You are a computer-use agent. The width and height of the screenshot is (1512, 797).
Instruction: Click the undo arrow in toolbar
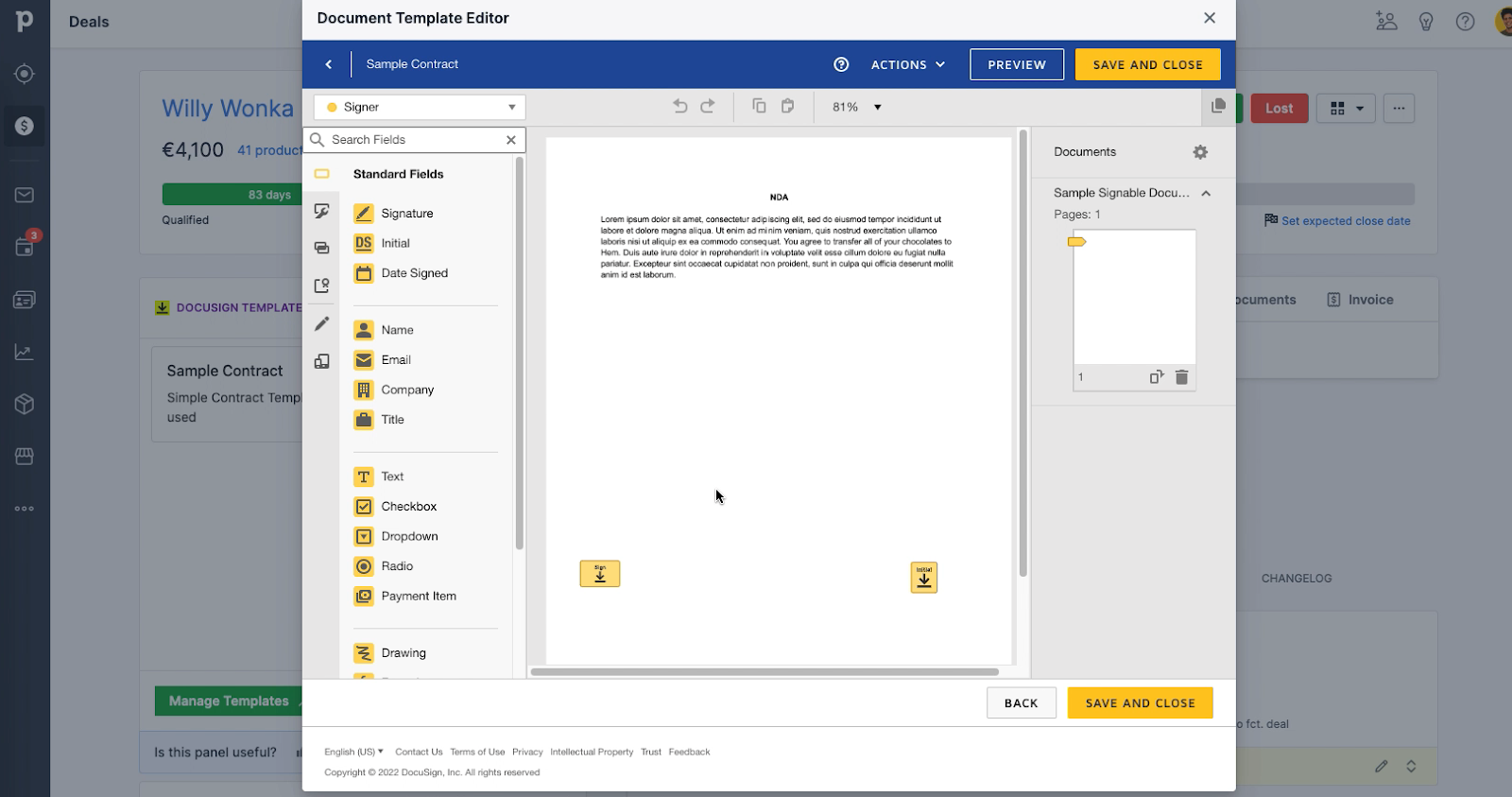[x=679, y=107]
